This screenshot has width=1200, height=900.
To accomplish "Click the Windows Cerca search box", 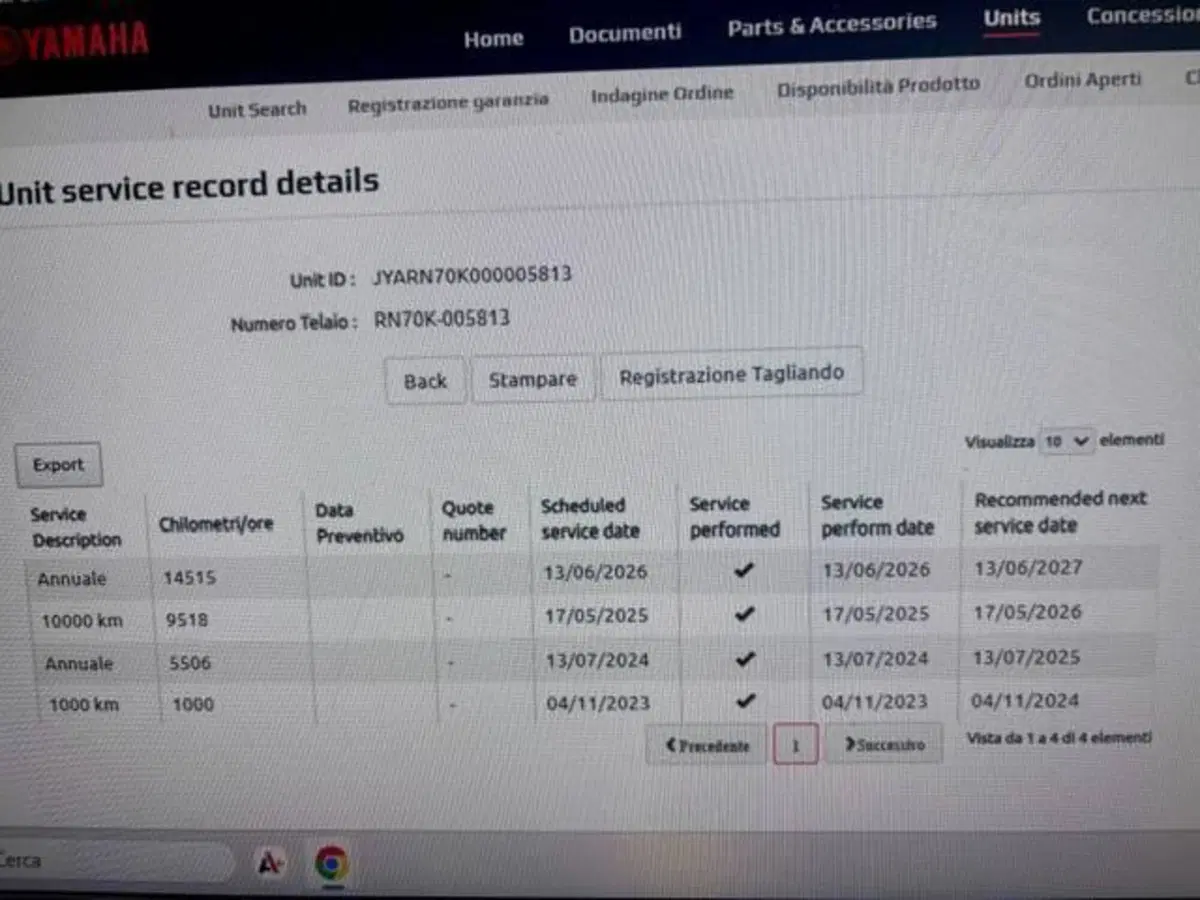I will pos(116,861).
